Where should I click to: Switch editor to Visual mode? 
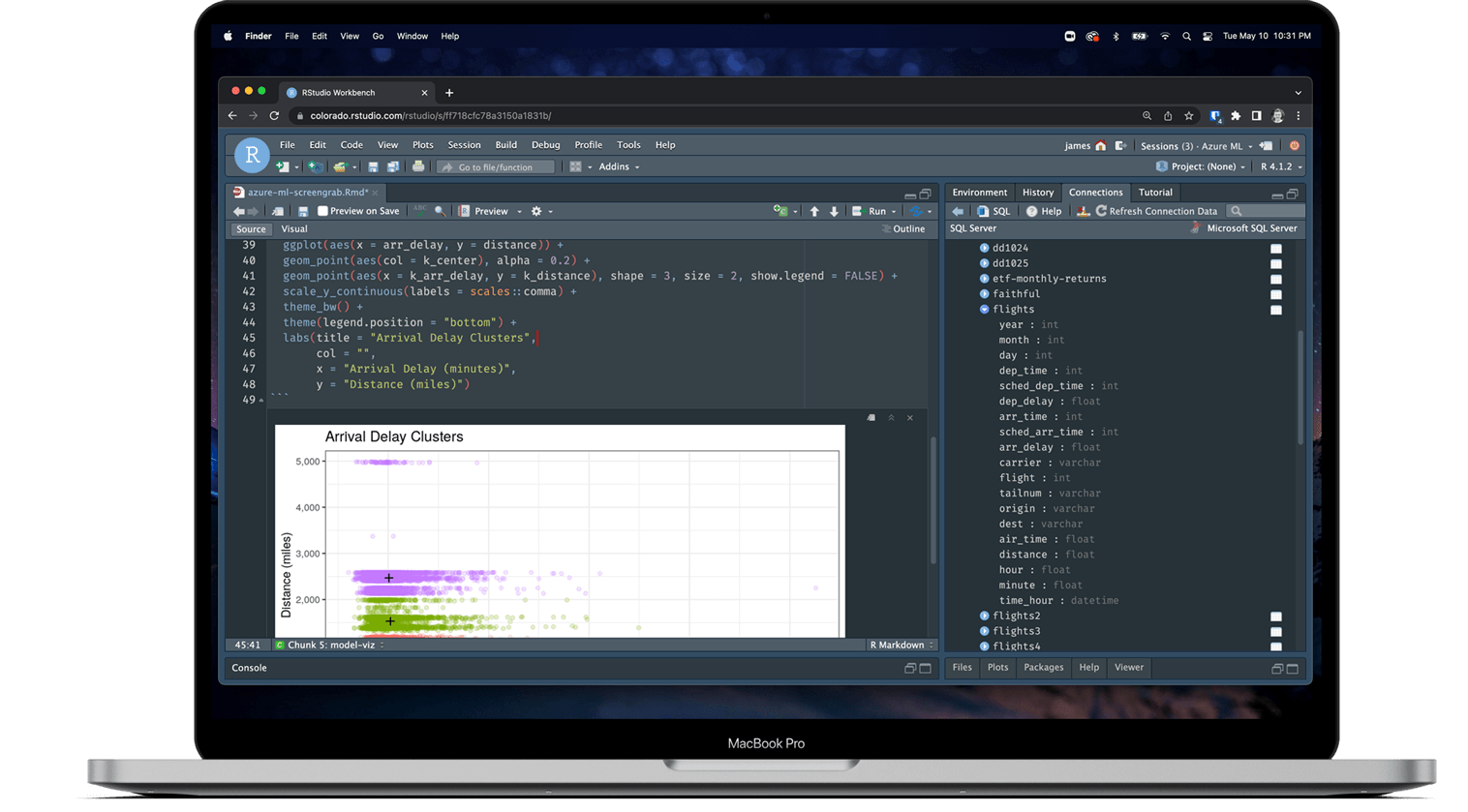(294, 229)
